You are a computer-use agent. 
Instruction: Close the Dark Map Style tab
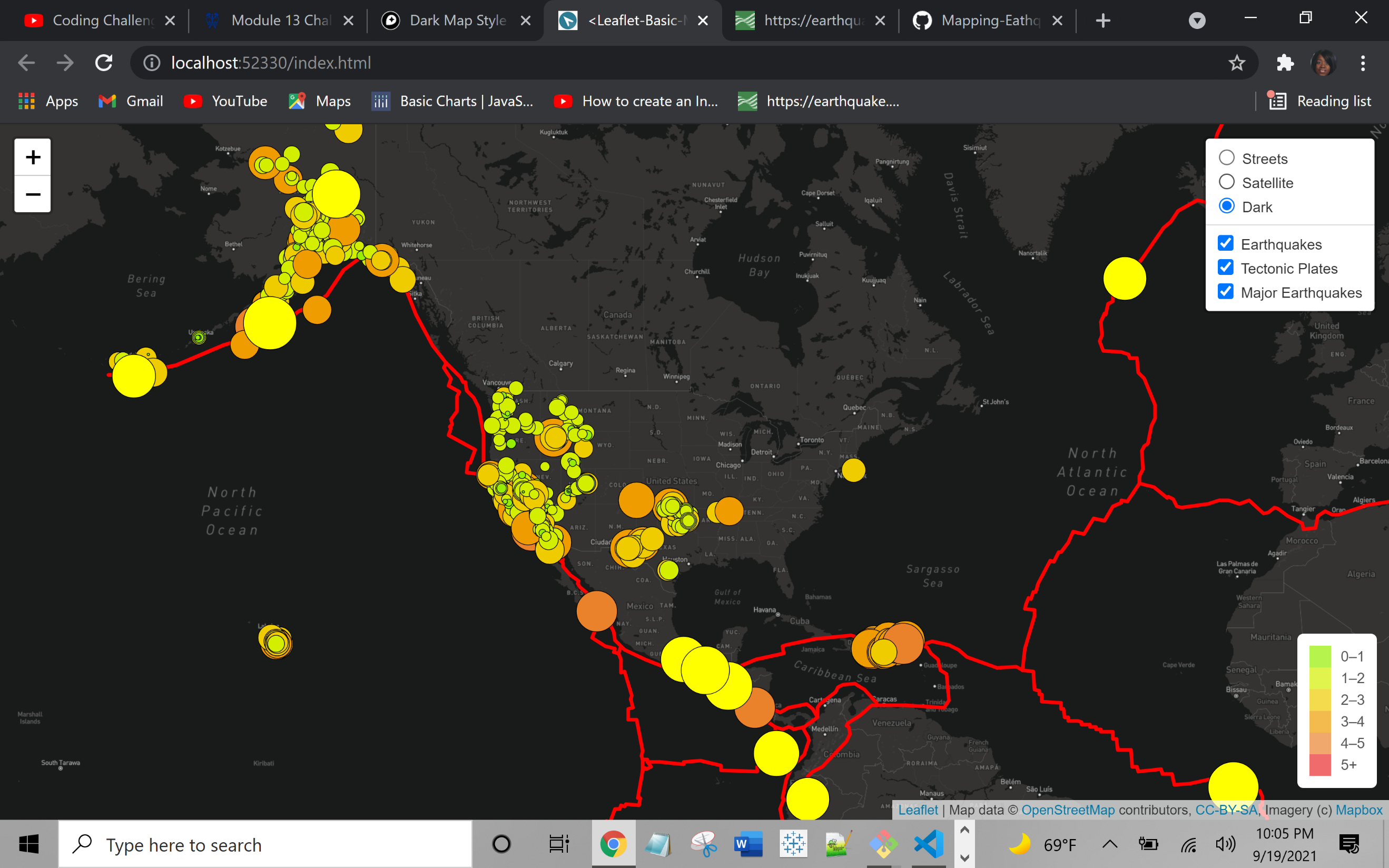tap(525, 21)
